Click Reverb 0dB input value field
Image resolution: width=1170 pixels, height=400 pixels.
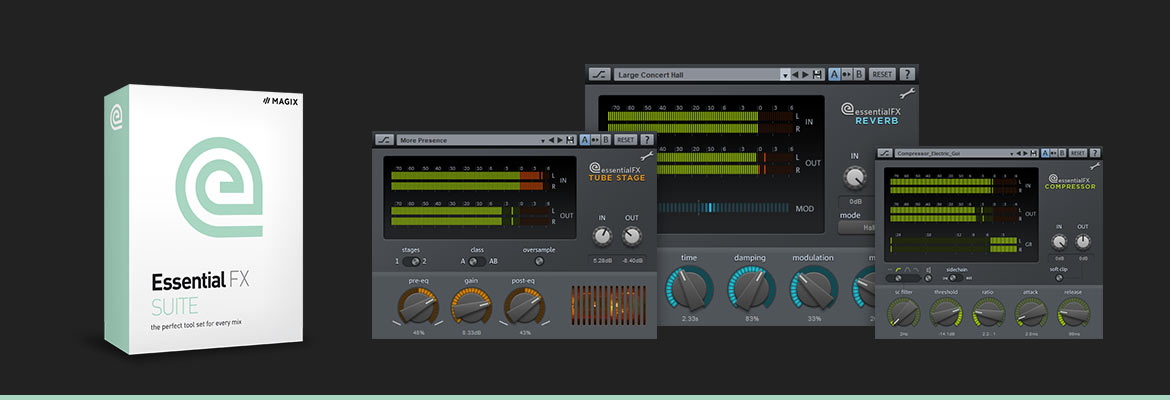[x=855, y=201]
